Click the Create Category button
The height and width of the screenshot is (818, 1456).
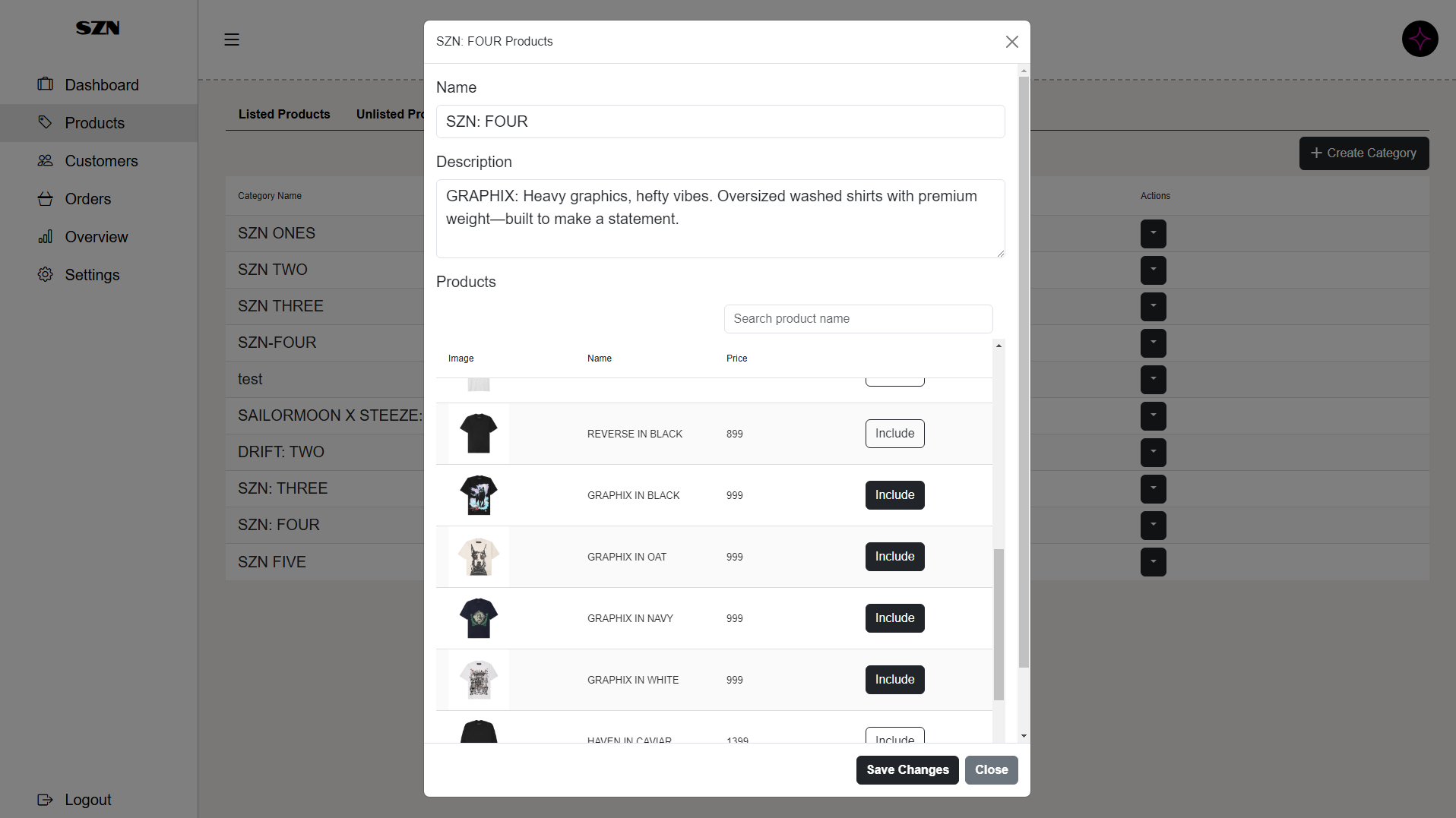point(1363,153)
